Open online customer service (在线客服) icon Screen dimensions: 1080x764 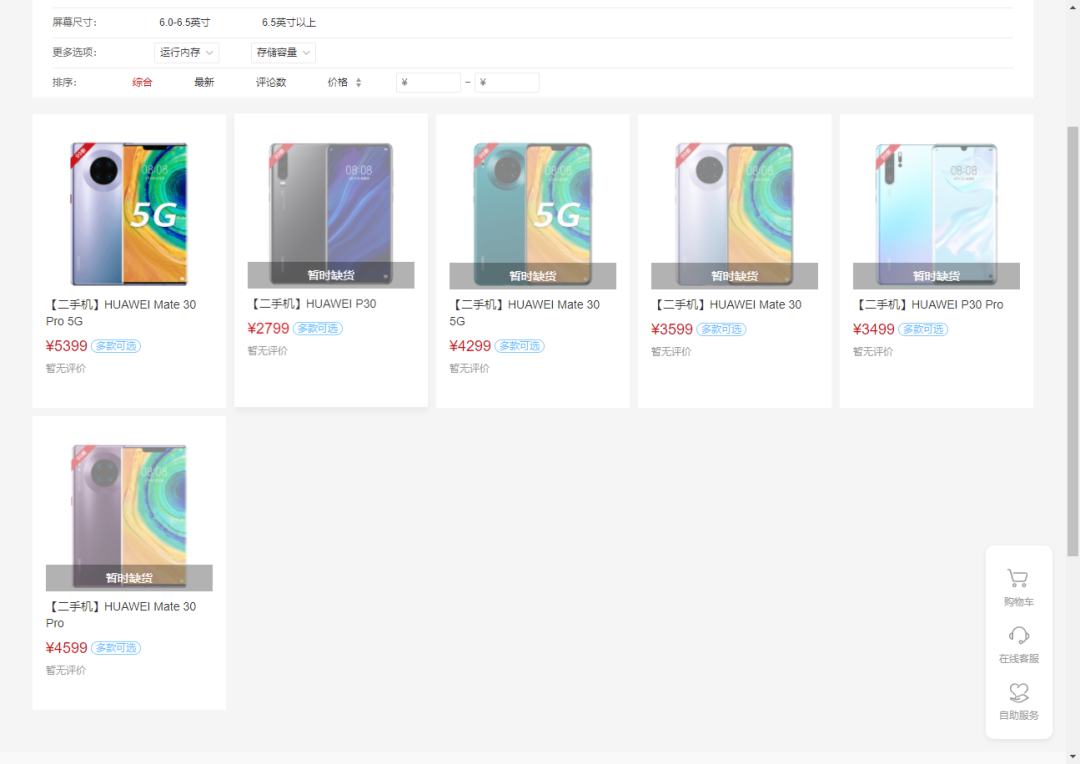point(1019,635)
